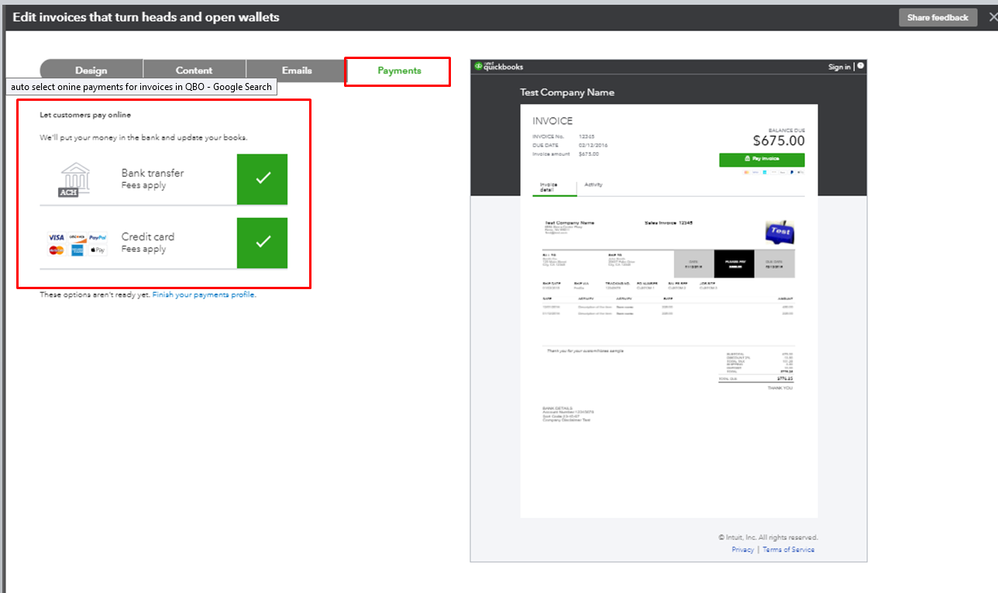Go to the Emails tab

(297, 70)
